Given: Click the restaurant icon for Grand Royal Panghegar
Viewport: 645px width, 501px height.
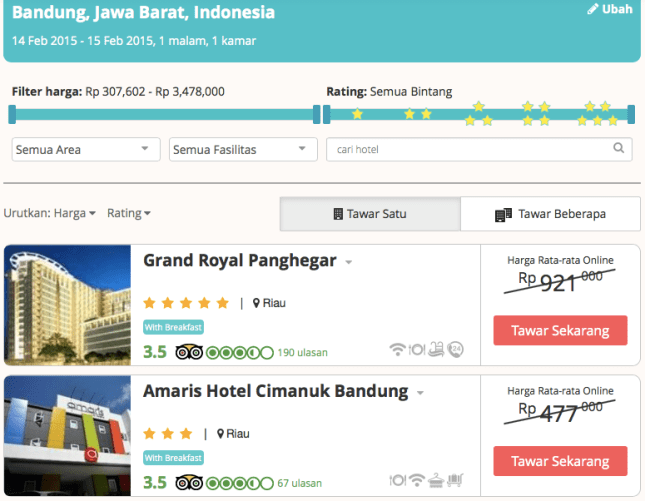Looking at the screenshot, I should 417,350.
